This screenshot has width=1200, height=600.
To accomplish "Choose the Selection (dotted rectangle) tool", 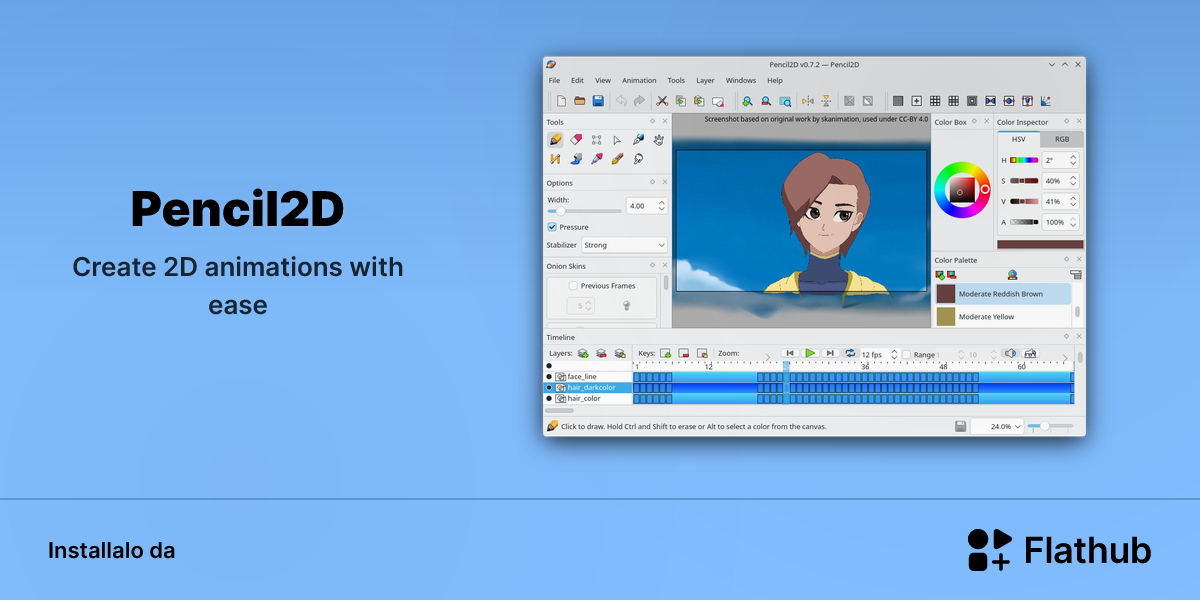I will click(x=596, y=140).
